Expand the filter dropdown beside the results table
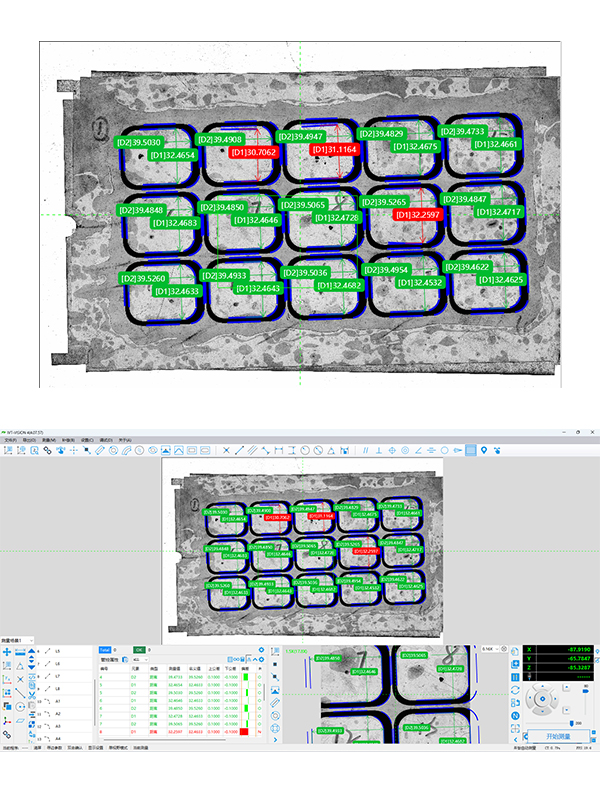Image resolution: width=600 pixels, height=800 pixels. tap(140, 659)
